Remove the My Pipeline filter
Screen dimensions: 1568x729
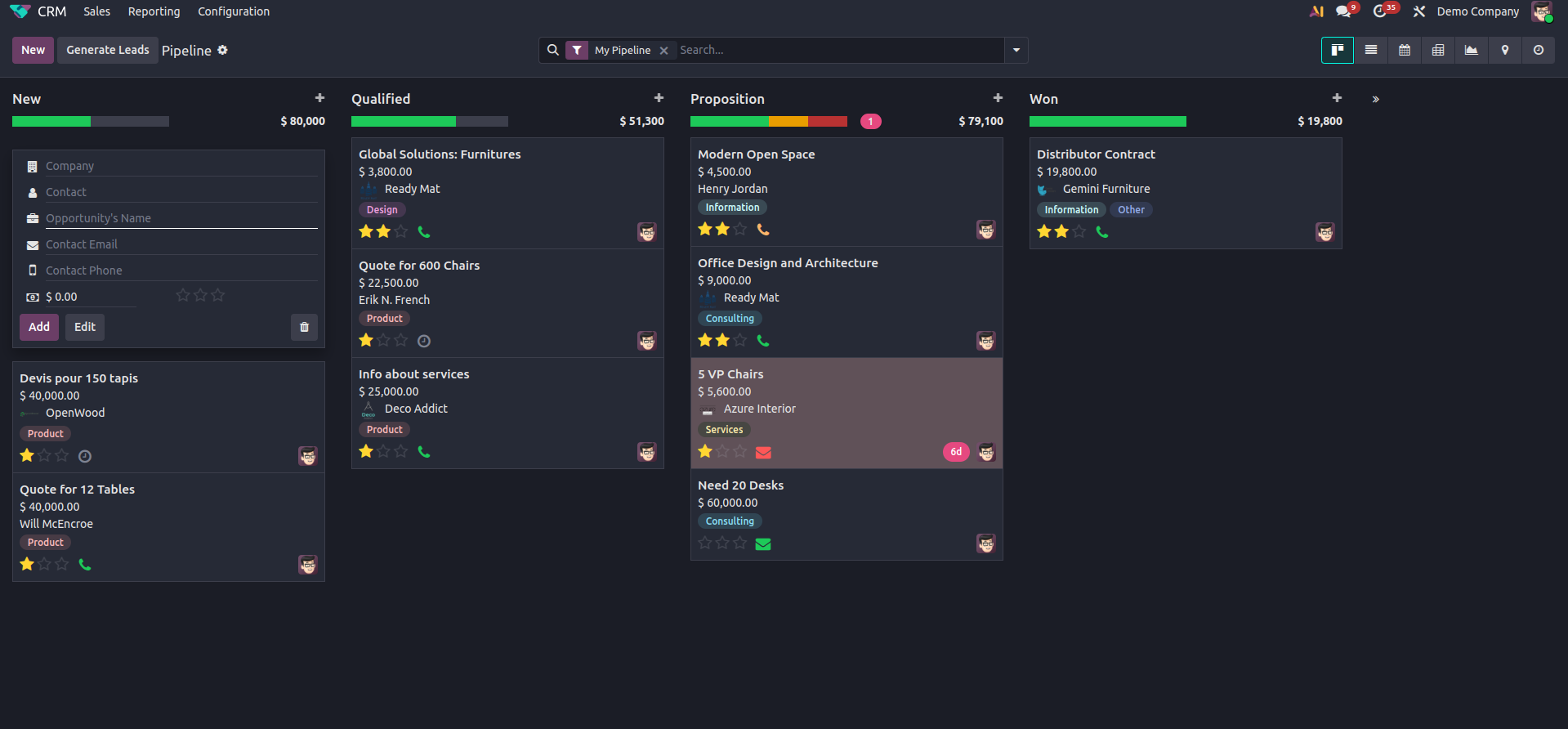[x=664, y=51]
